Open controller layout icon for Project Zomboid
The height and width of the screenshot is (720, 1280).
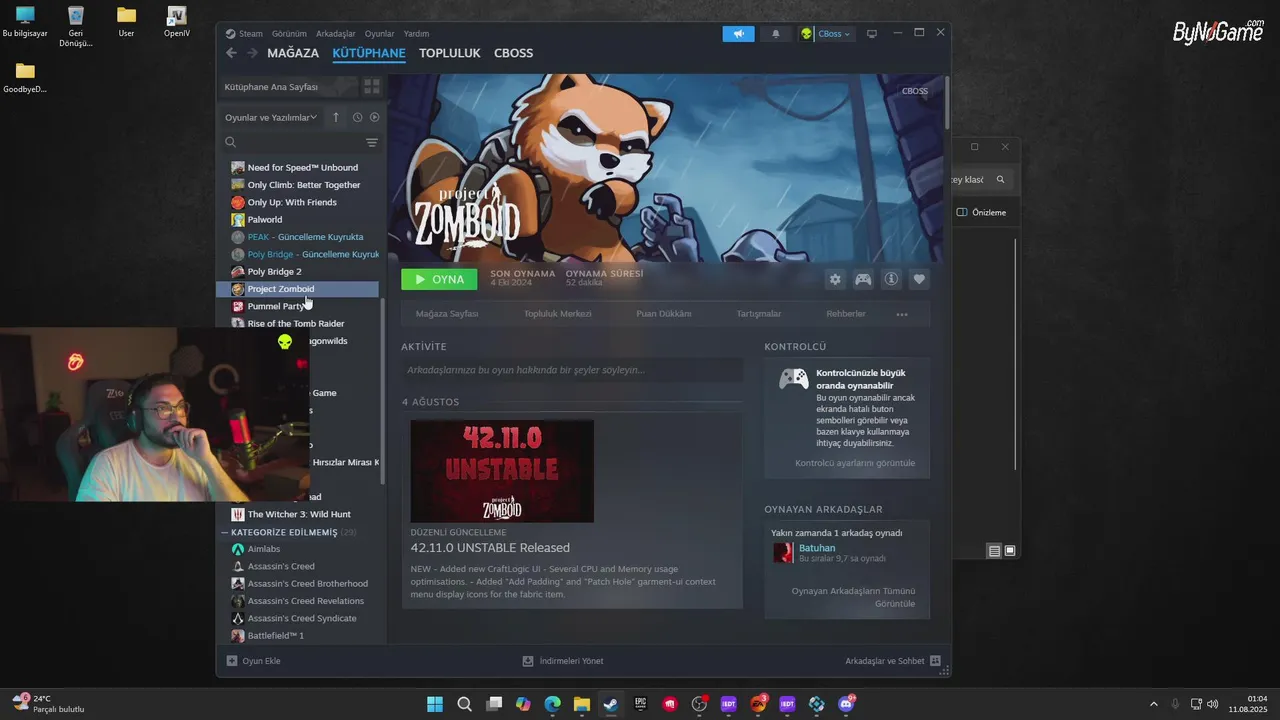click(x=863, y=279)
